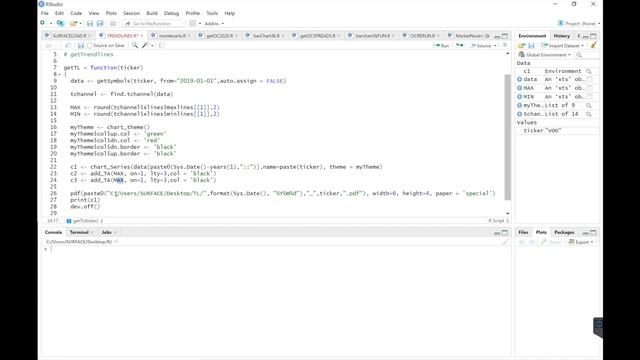Close the TRENDLINES.R tab
640x360 pixels.
[x=142, y=36]
